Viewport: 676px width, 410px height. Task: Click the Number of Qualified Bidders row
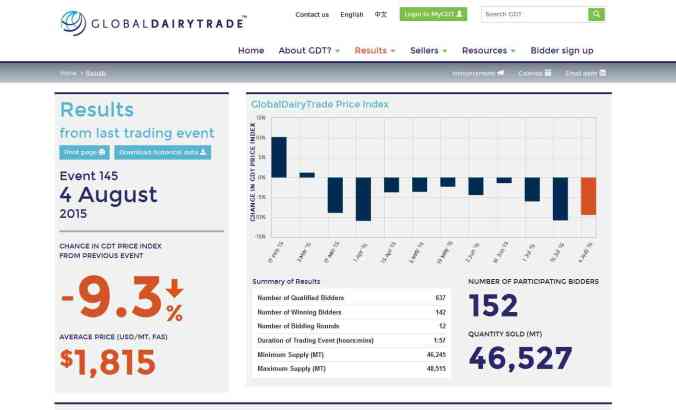pyautogui.click(x=351, y=298)
